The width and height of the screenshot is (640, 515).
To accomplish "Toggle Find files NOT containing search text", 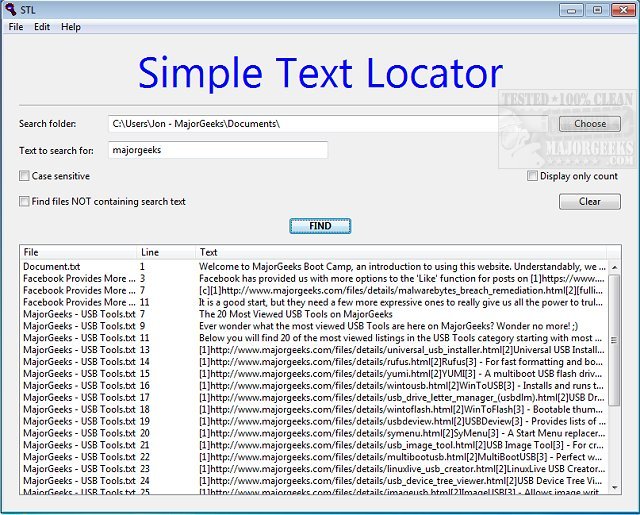I will tap(24, 202).
